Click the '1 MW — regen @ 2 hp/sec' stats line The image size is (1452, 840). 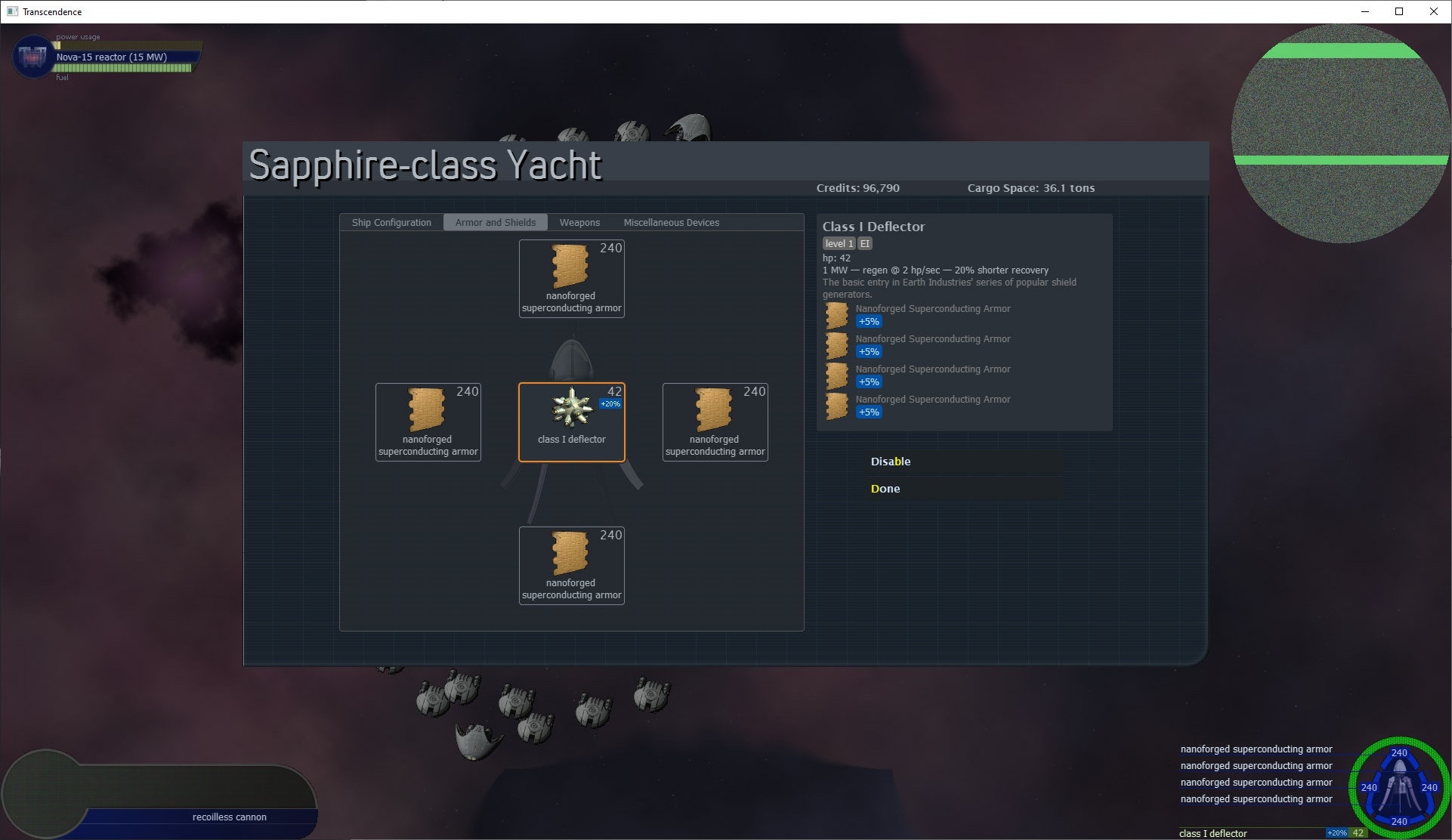pyautogui.click(x=935, y=270)
